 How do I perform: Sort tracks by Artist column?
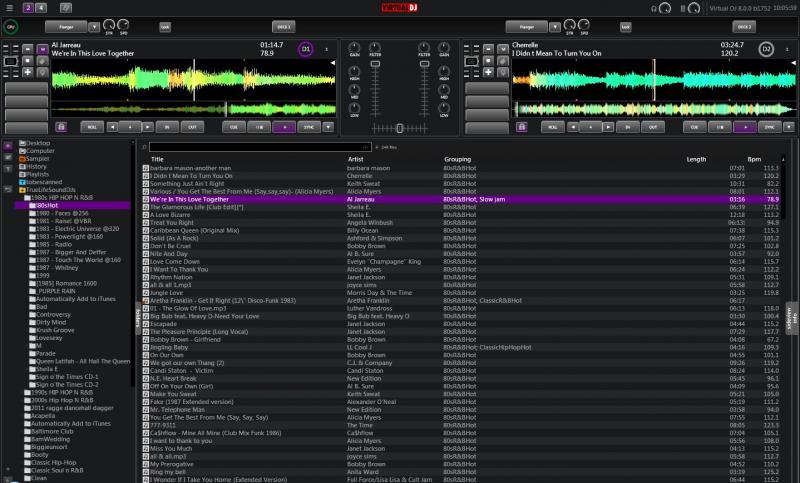coord(356,159)
